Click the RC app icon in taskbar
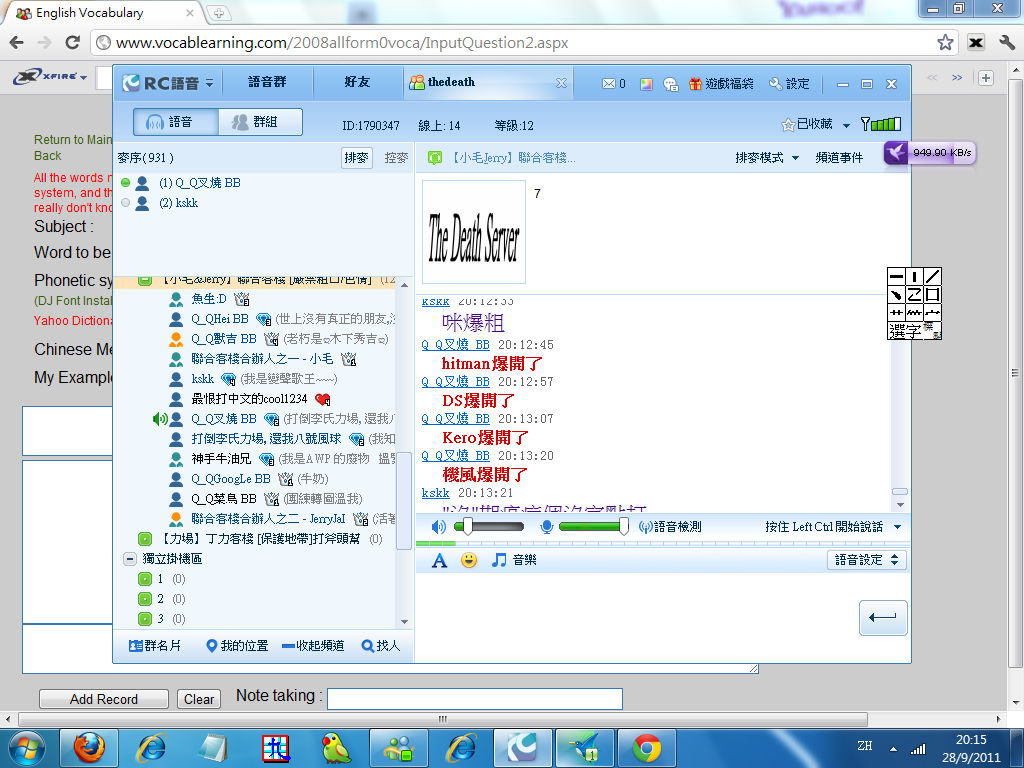1024x768 pixels. click(522, 748)
